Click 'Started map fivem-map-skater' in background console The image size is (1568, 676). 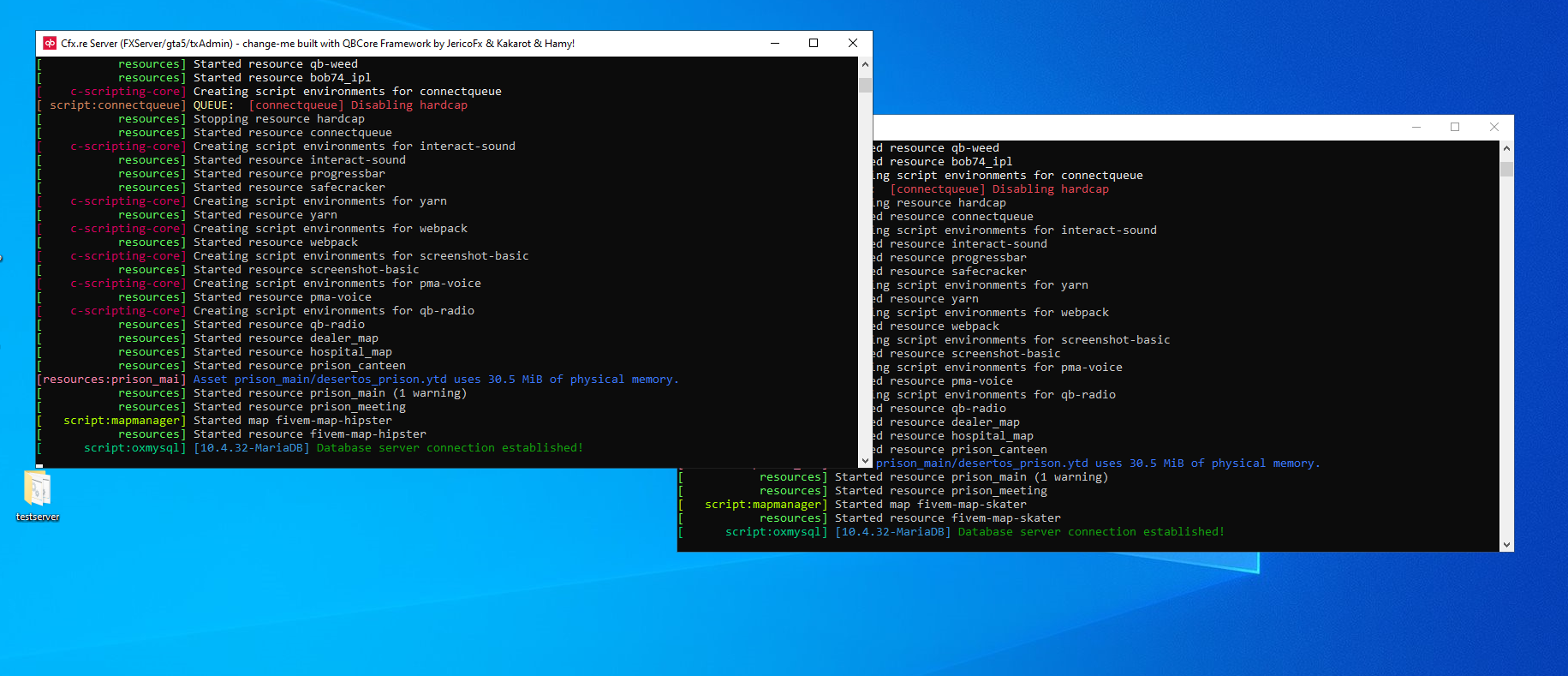click(x=931, y=505)
